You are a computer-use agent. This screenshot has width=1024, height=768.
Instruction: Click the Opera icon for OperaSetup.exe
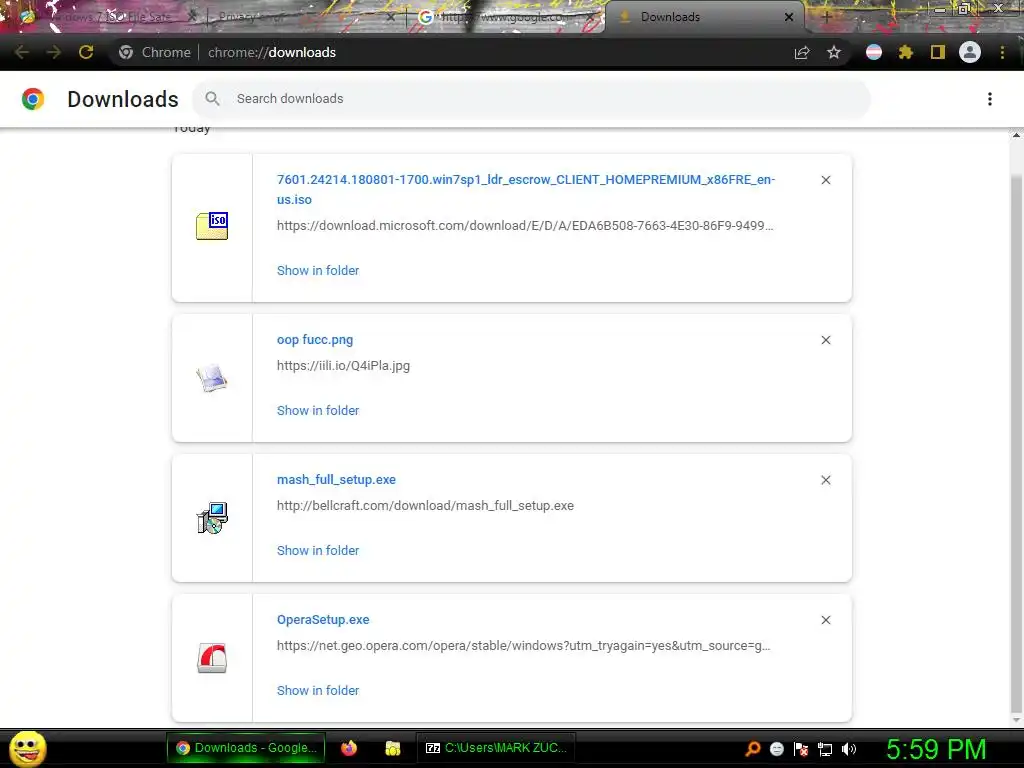click(212, 658)
